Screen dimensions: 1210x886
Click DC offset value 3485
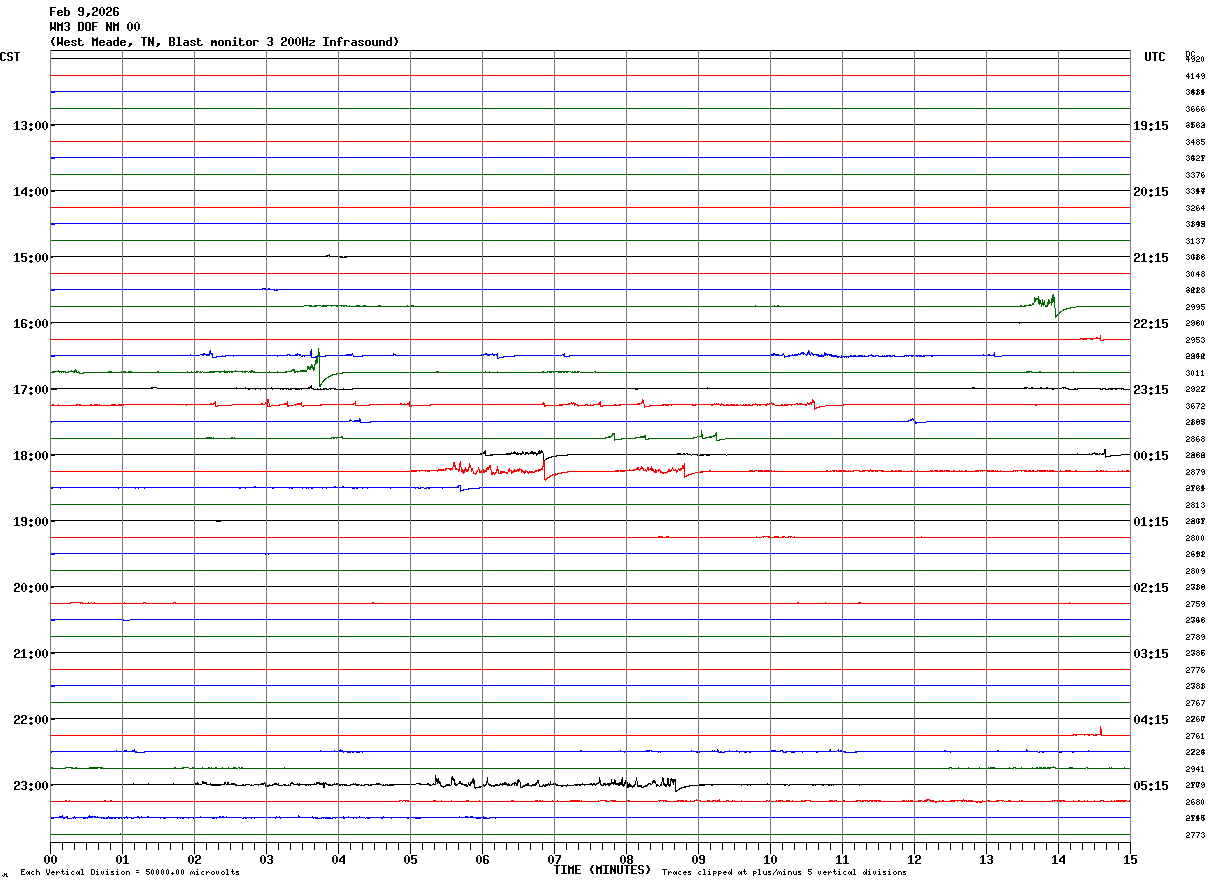pyautogui.click(x=1195, y=142)
